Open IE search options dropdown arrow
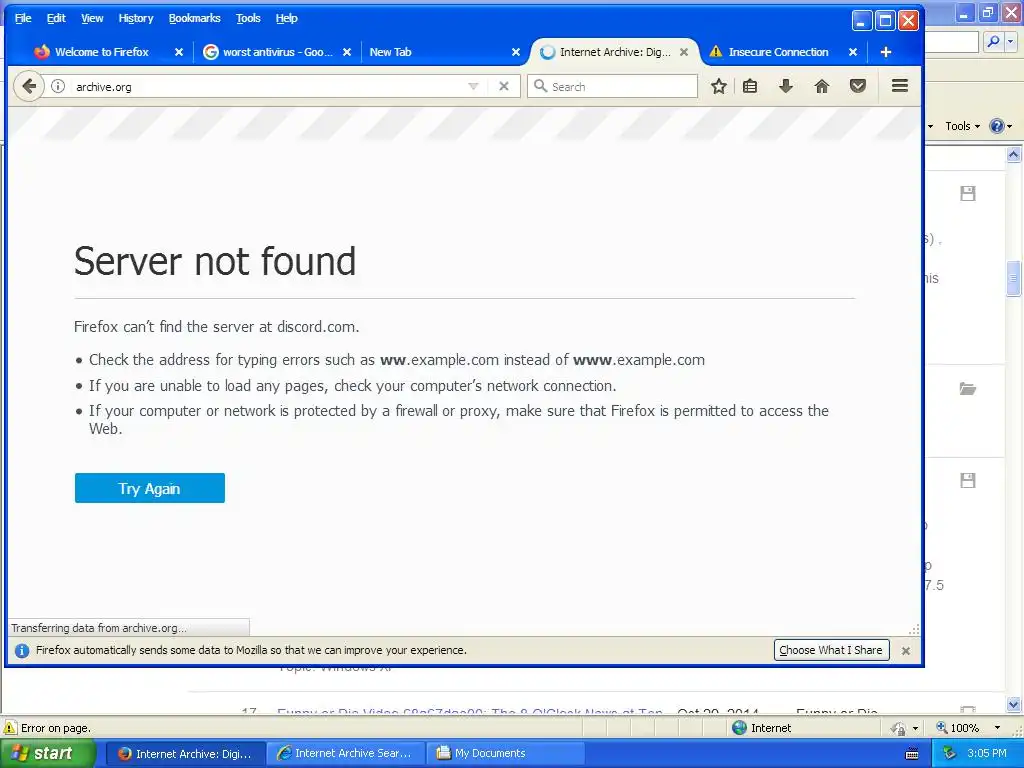Viewport: 1024px width, 768px height. pyautogui.click(x=1010, y=41)
